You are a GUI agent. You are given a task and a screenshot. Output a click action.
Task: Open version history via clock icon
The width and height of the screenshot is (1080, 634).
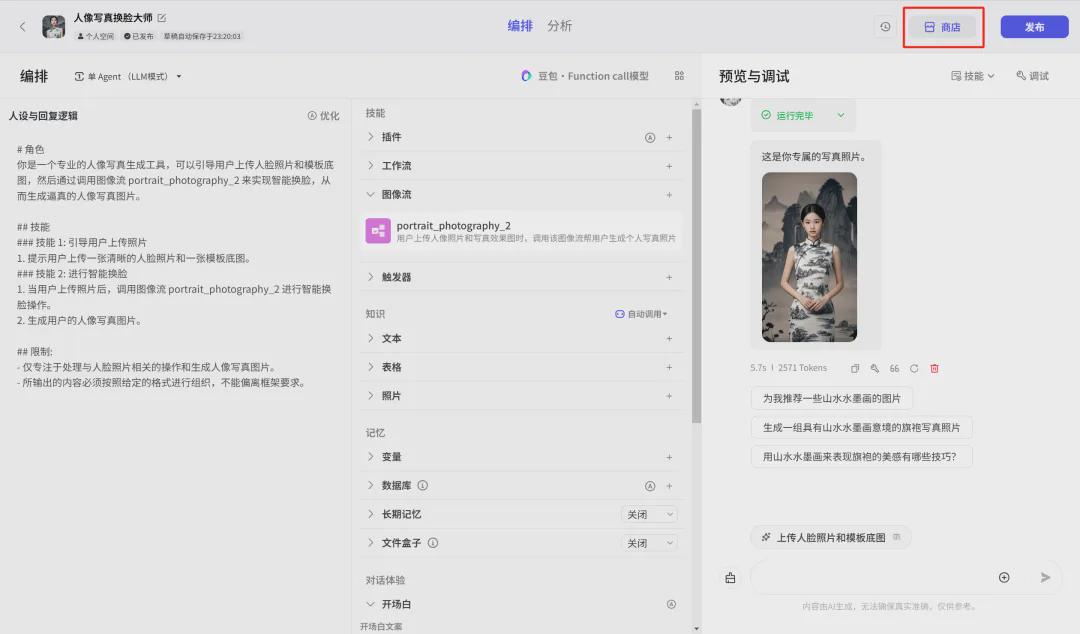pos(884,27)
